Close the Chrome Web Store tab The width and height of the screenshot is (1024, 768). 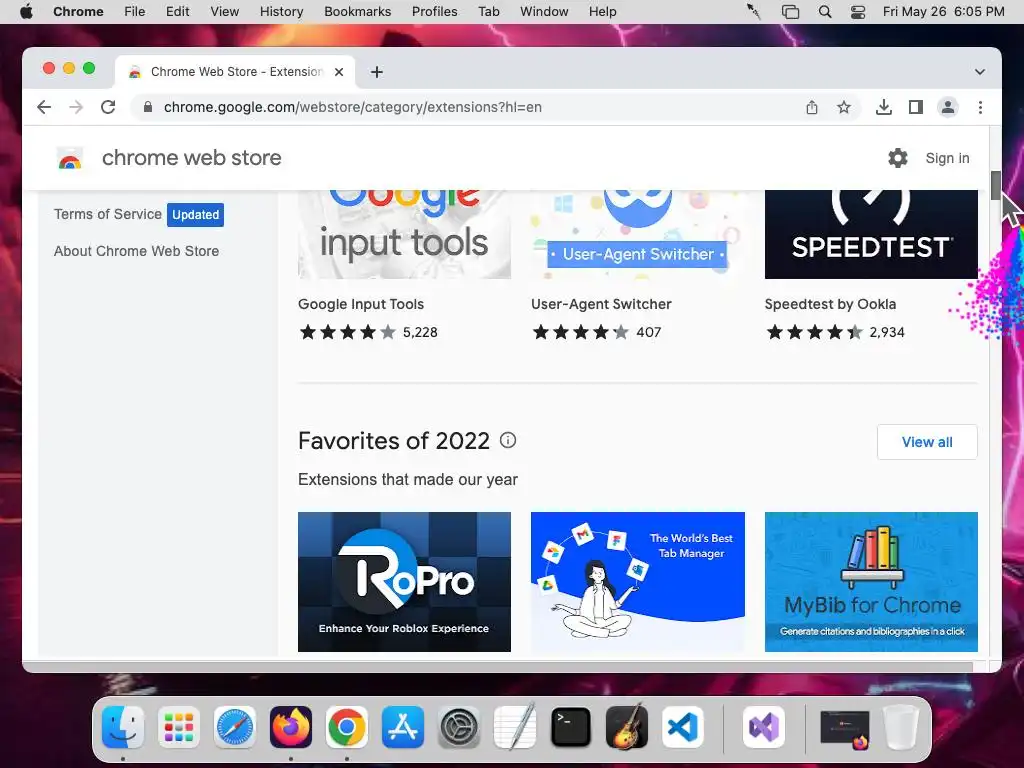click(x=339, y=72)
